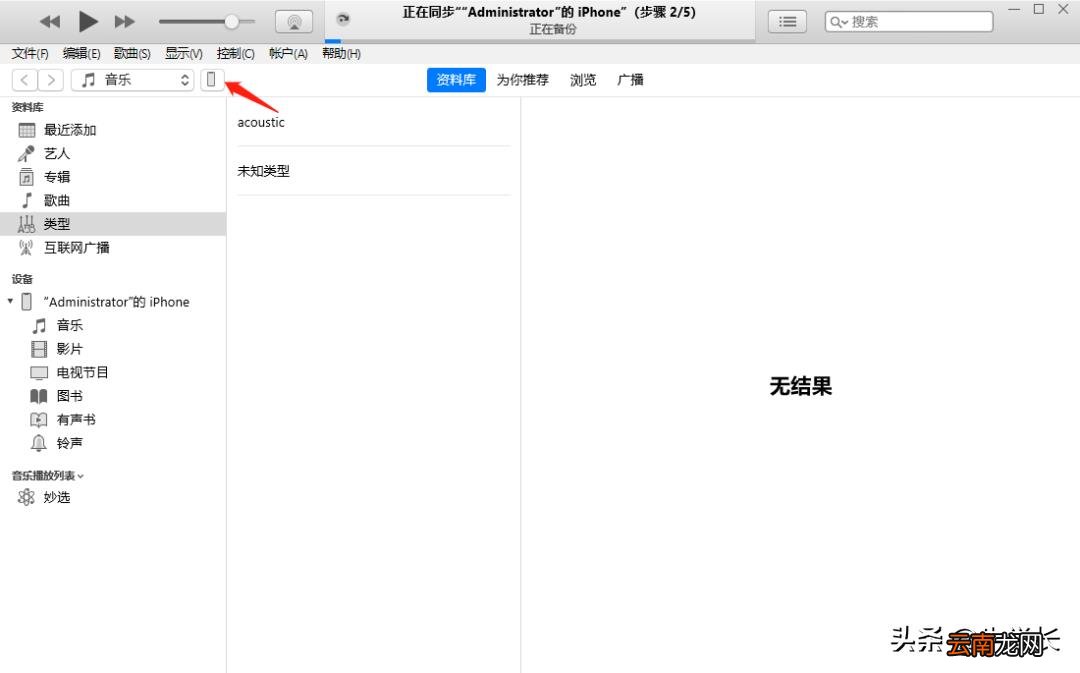The width and height of the screenshot is (1080, 673).
Task: Click the 互联网广播 antenna icon
Action: (26, 247)
